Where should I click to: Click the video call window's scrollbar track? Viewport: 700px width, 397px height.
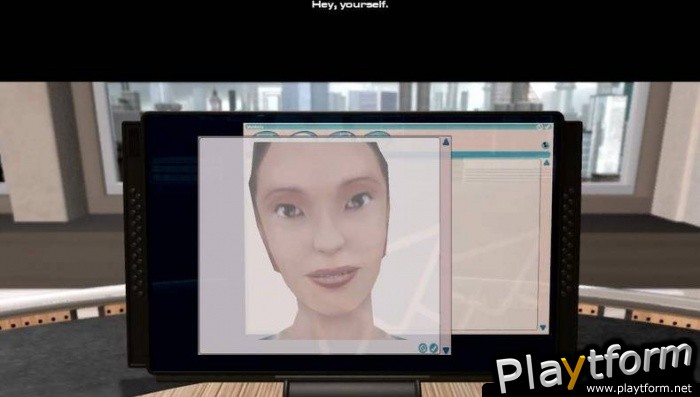pyautogui.click(x=446, y=246)
